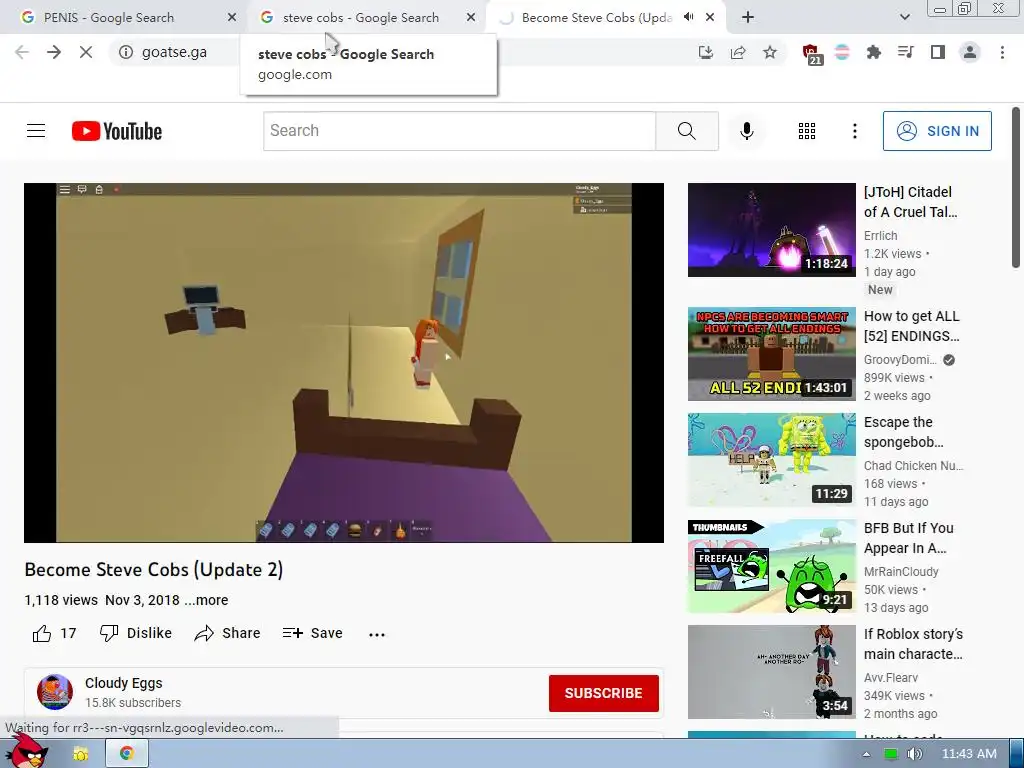Click the Dislike button

(x=136, y=633)
